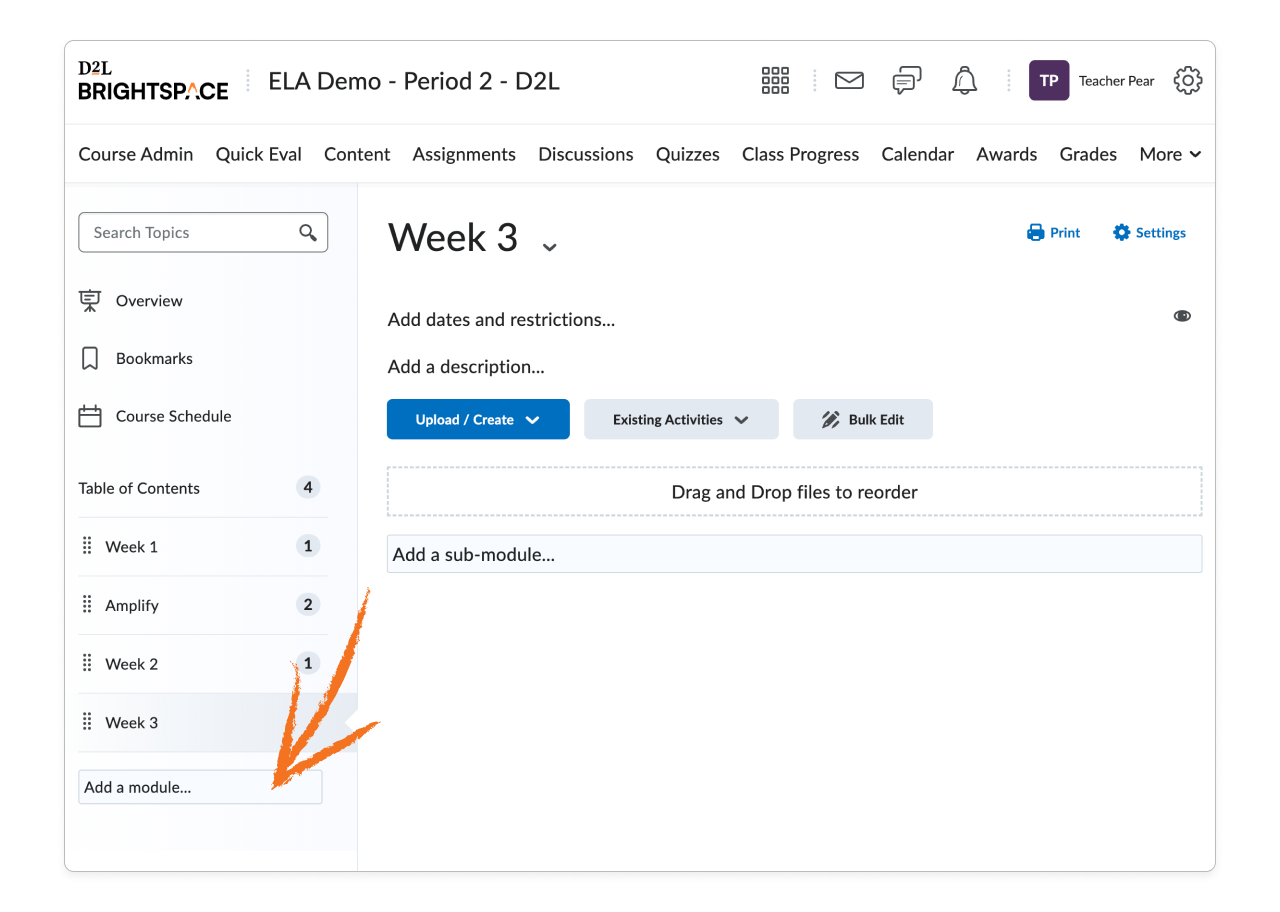This screenshot has width=1280, height=912.
Task: Open subscription alerts chat bubble icon
Action: pos(906,81)
